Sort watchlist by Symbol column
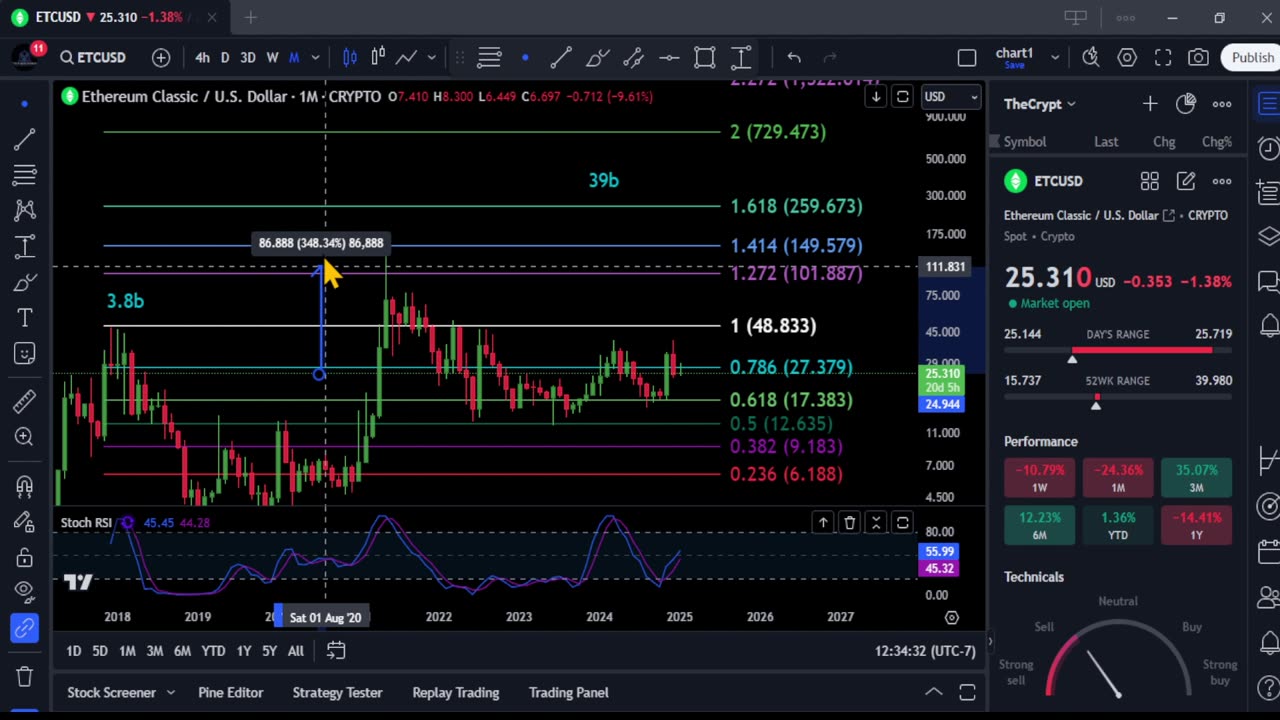Screen dimensions: 1280x720 (1025, 142)
